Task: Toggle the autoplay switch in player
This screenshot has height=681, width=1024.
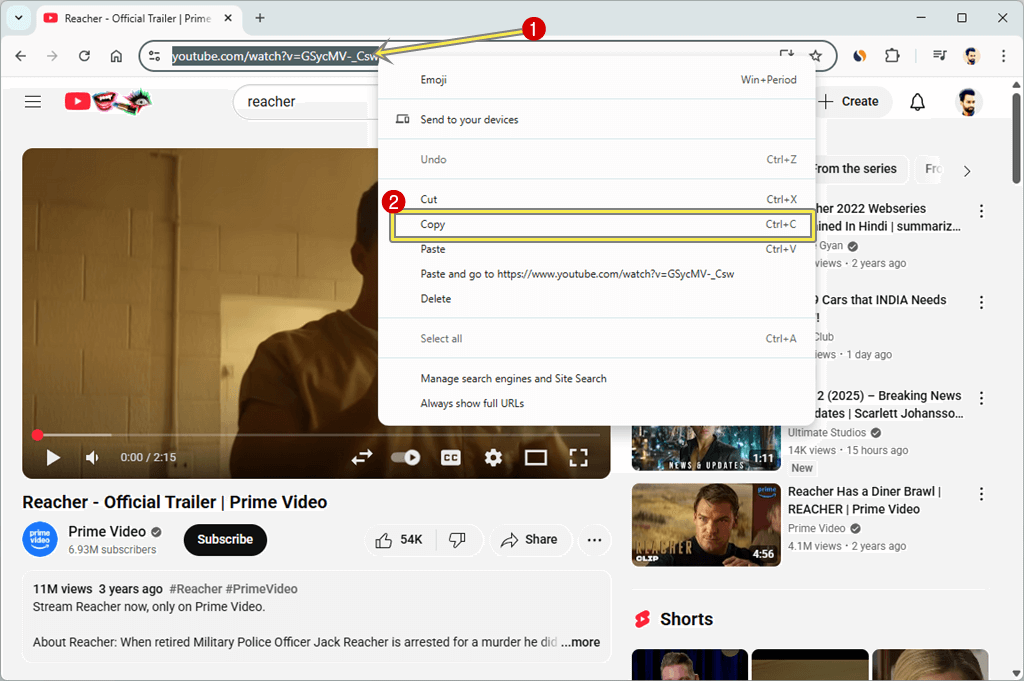Action: (406, 458)
